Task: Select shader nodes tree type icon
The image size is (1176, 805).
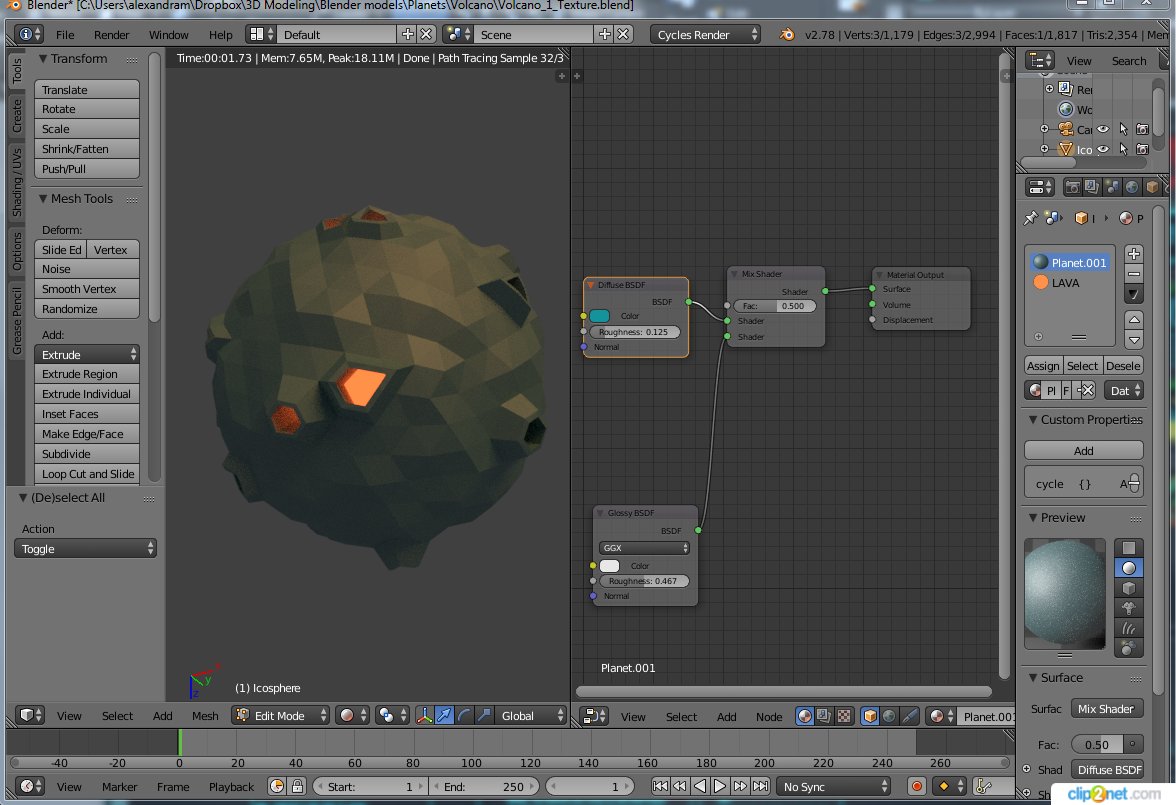Action: [x=805, y=716]
